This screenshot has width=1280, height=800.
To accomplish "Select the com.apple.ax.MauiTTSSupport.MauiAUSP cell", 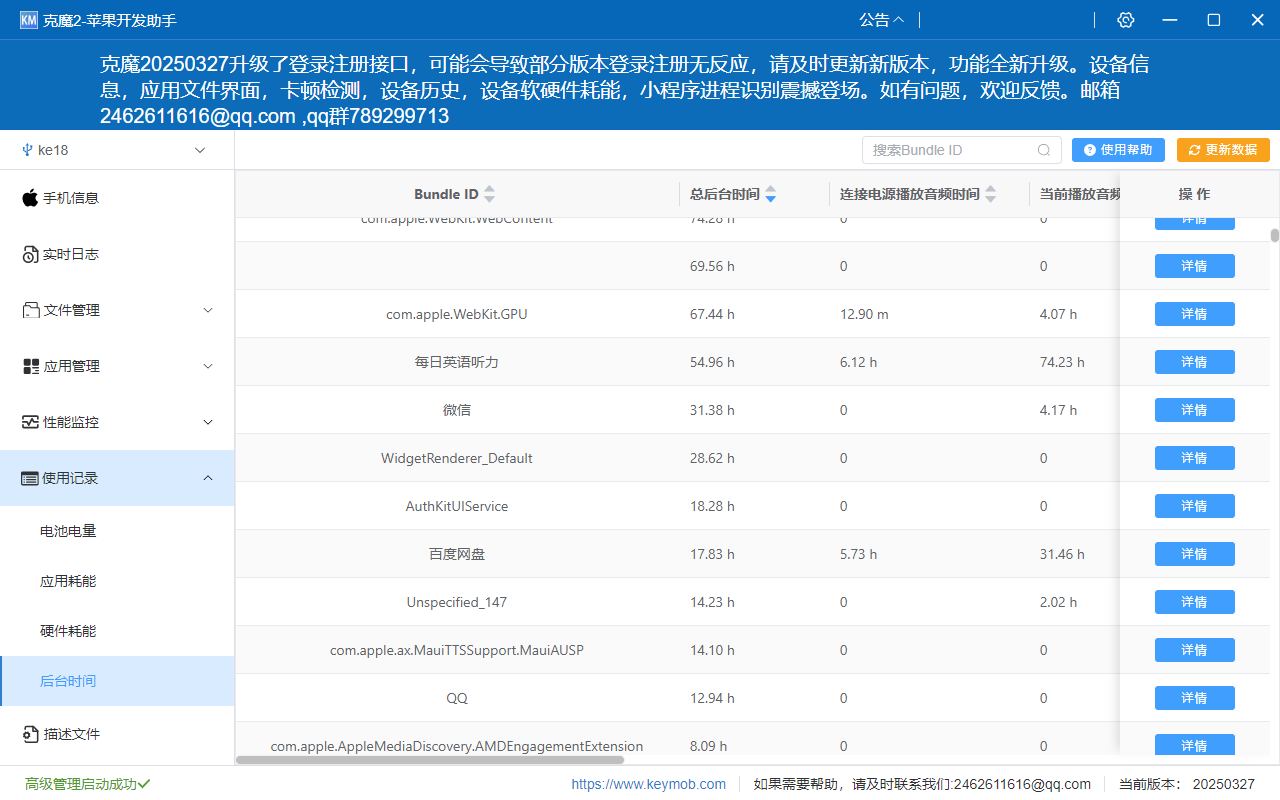I will click(x=457, y=650).
